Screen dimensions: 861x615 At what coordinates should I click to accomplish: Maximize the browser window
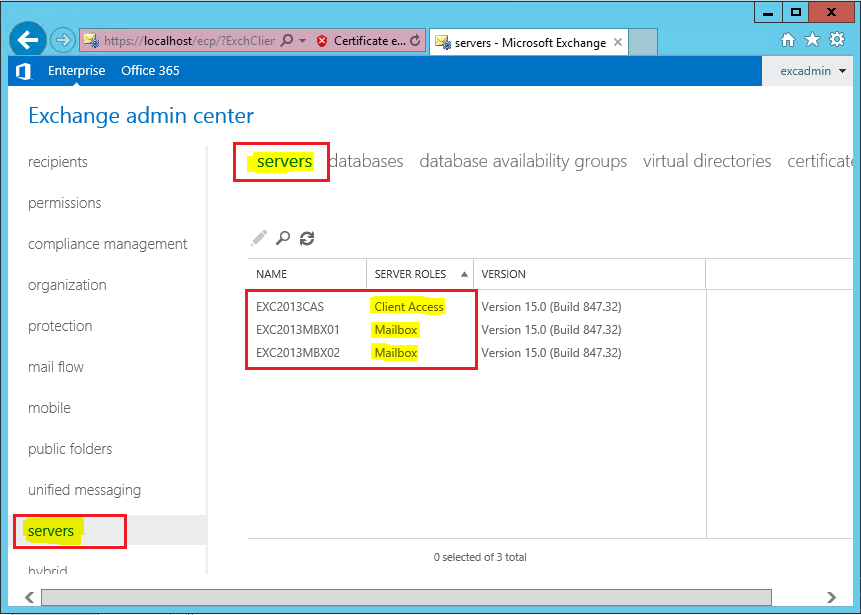(x=795, y=12)
